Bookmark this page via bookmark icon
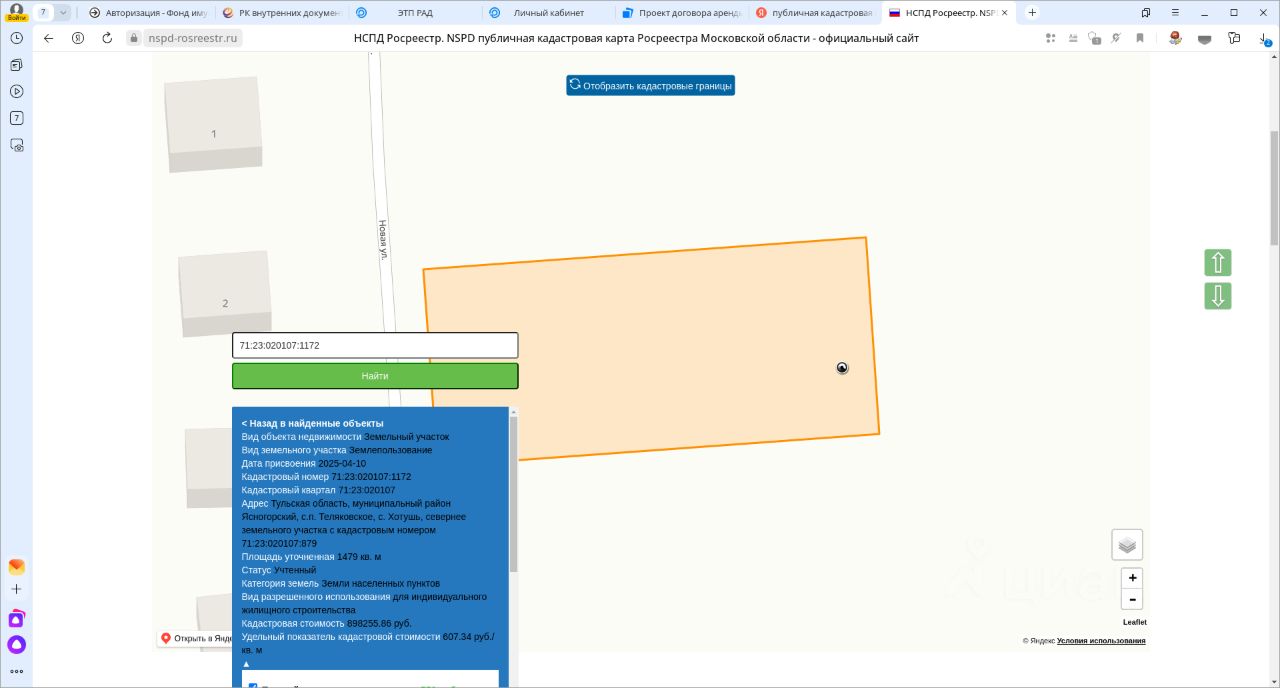 (1140, 38)
